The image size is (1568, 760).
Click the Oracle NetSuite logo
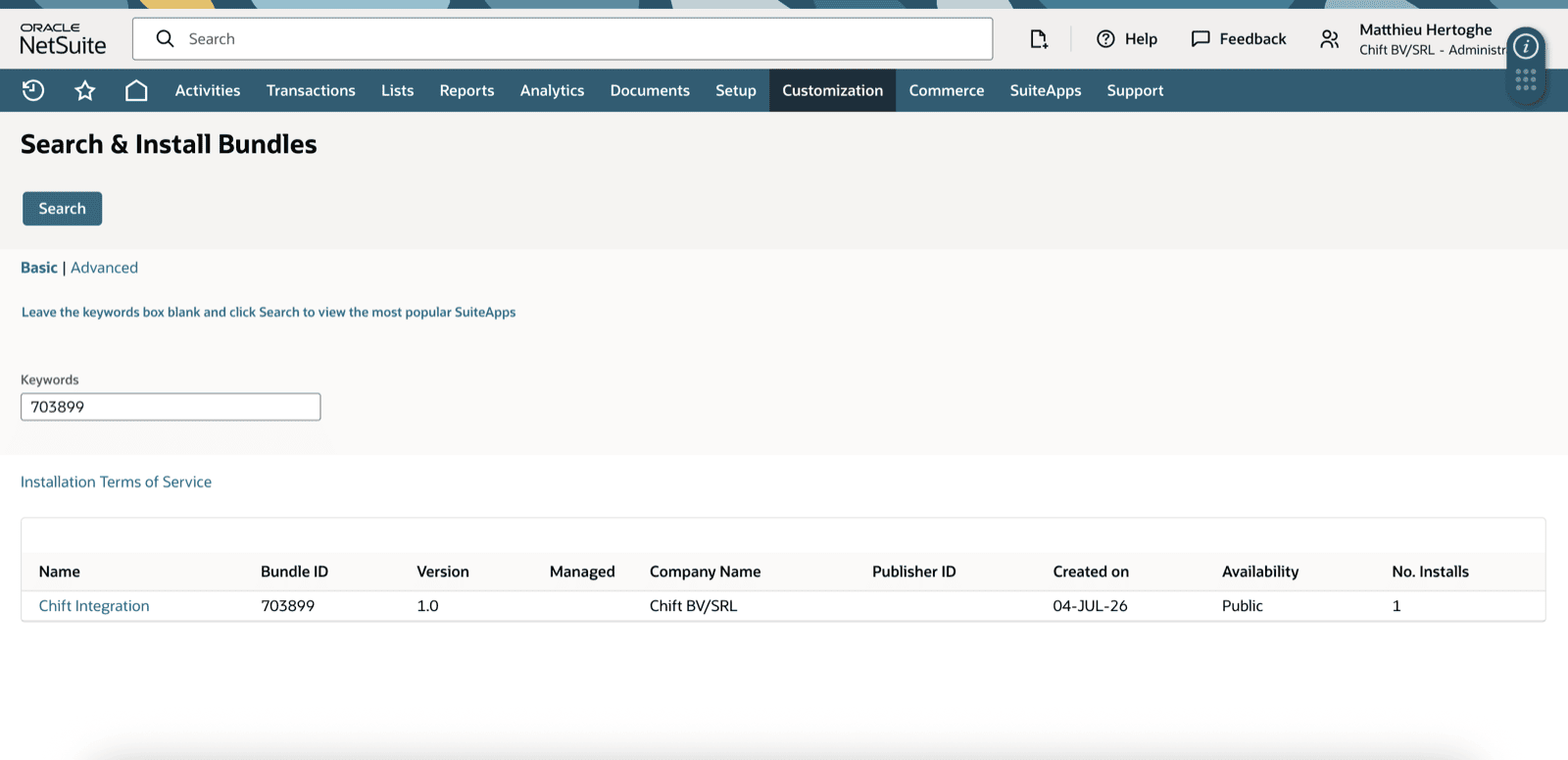[63, 39]
